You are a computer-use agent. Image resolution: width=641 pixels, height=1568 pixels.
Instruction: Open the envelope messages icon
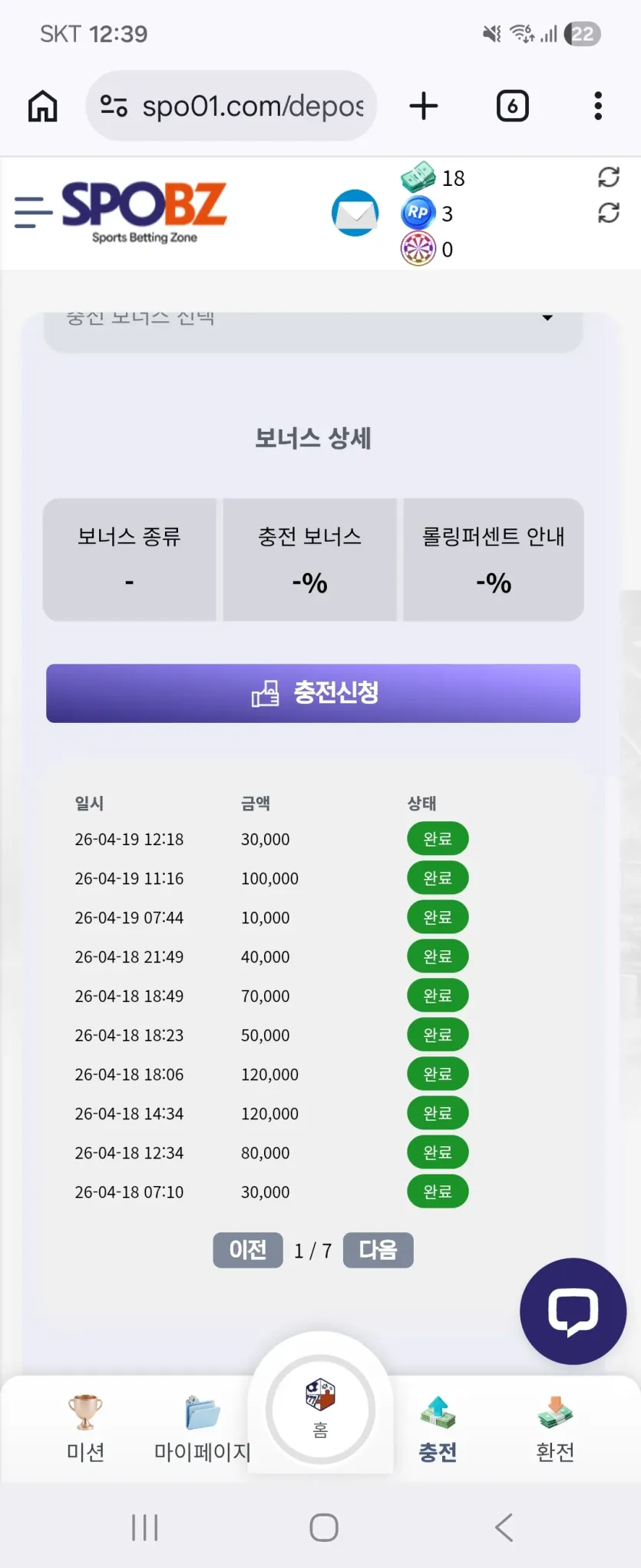tap(355, 213)
